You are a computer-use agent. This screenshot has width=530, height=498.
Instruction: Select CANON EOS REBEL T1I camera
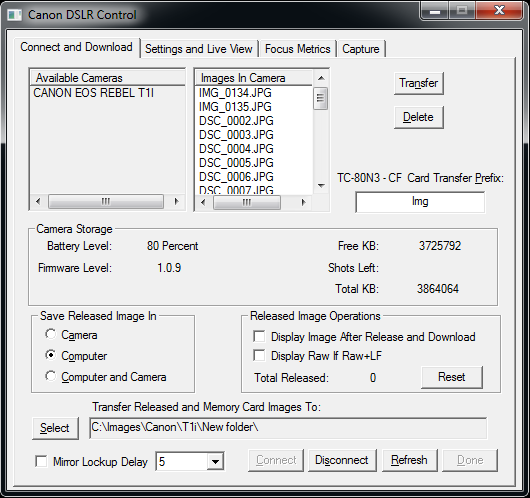93,93
